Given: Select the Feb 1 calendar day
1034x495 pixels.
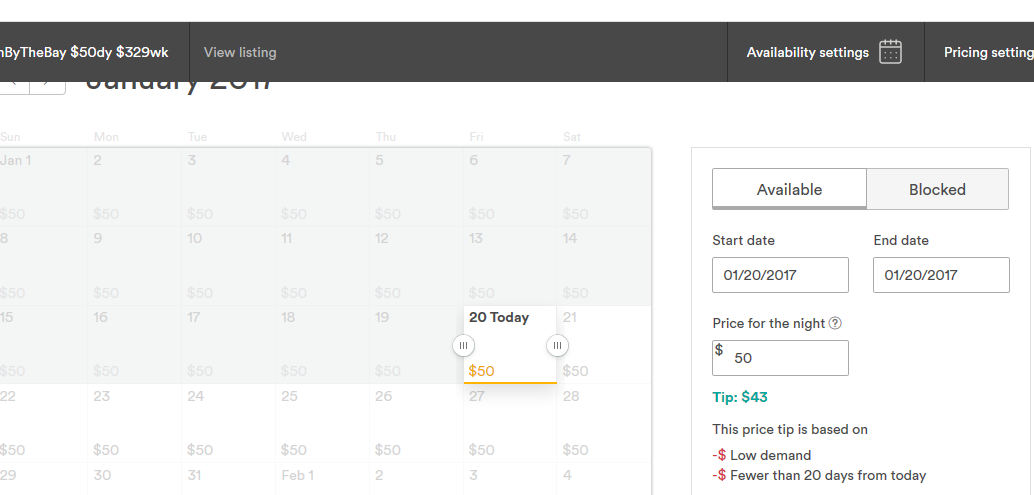Looking at the screenshot, I should click(322, 477).
